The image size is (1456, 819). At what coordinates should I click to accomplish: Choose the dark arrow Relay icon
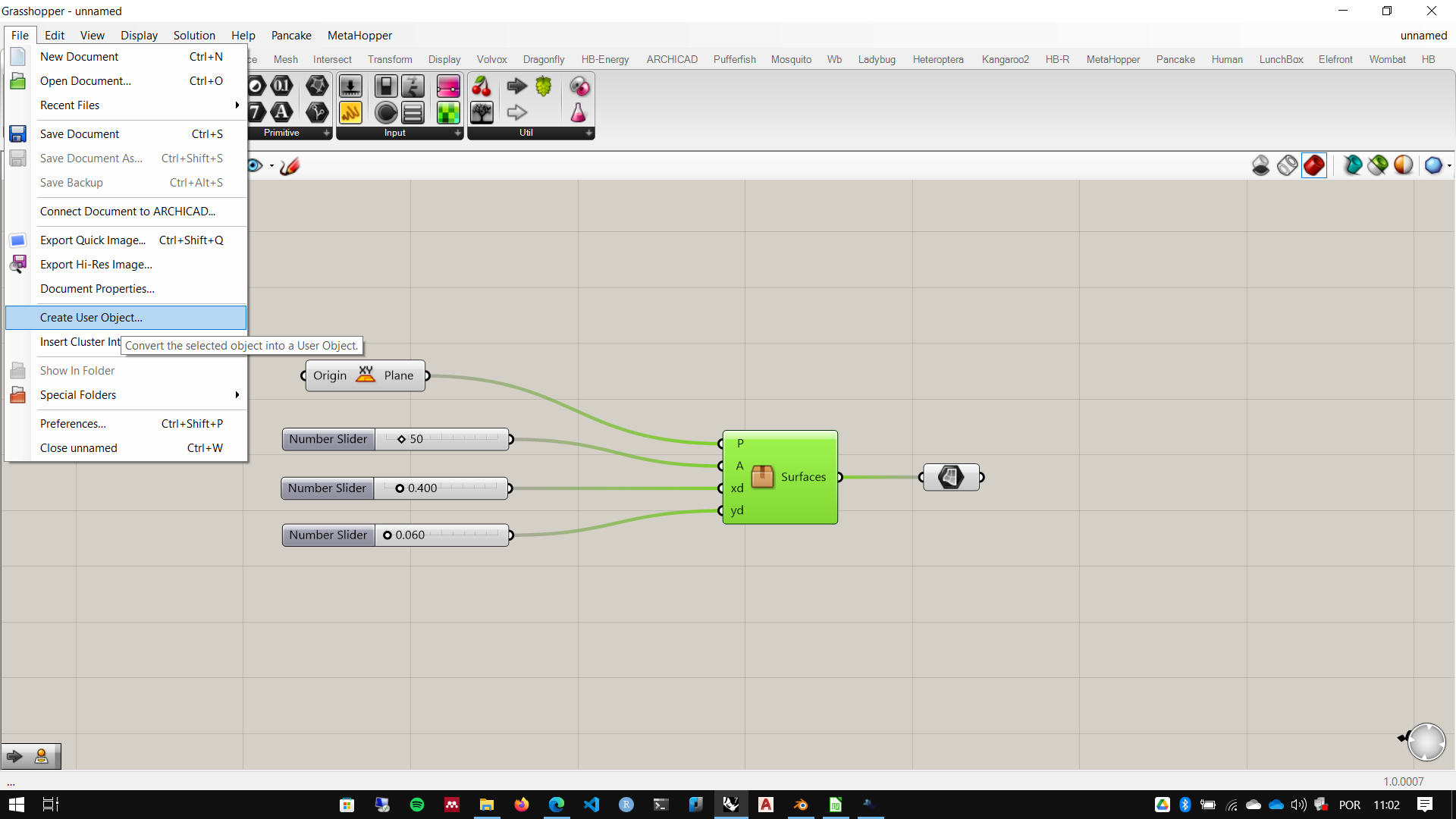517,86
